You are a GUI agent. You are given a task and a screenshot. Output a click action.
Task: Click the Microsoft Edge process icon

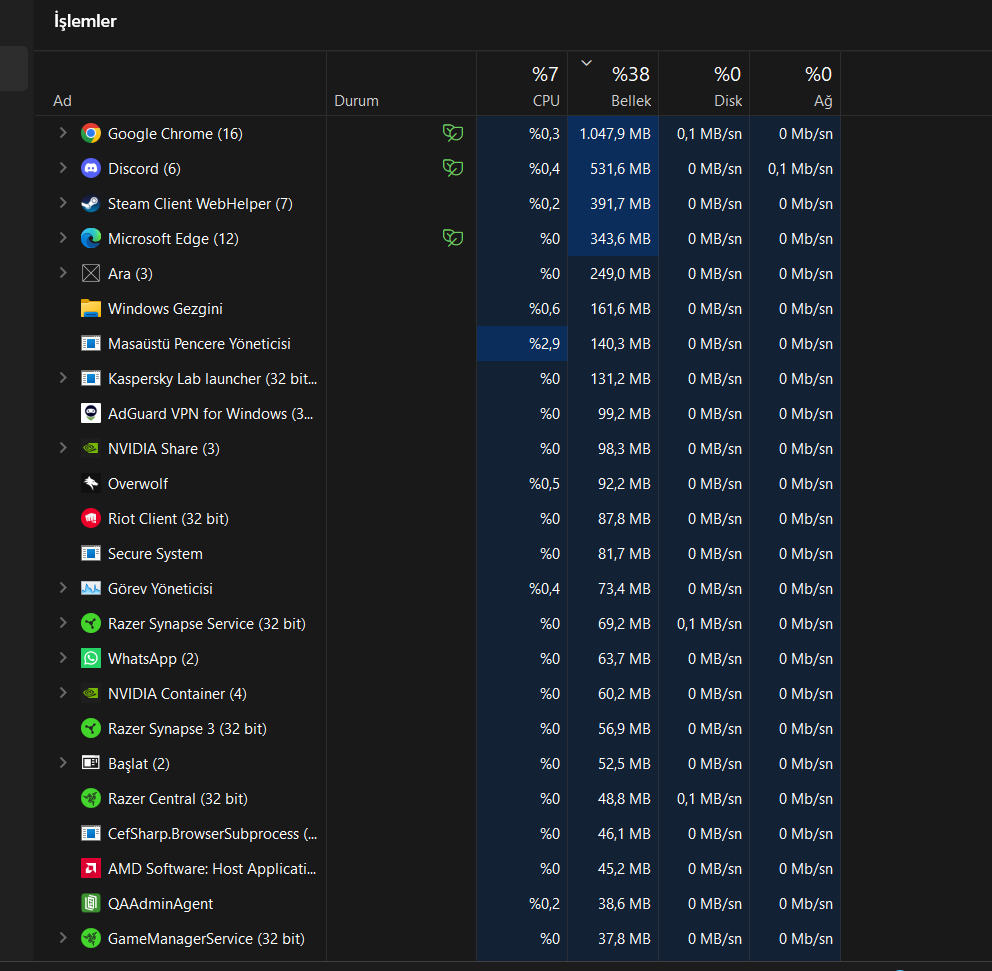[x=91, y=238]
